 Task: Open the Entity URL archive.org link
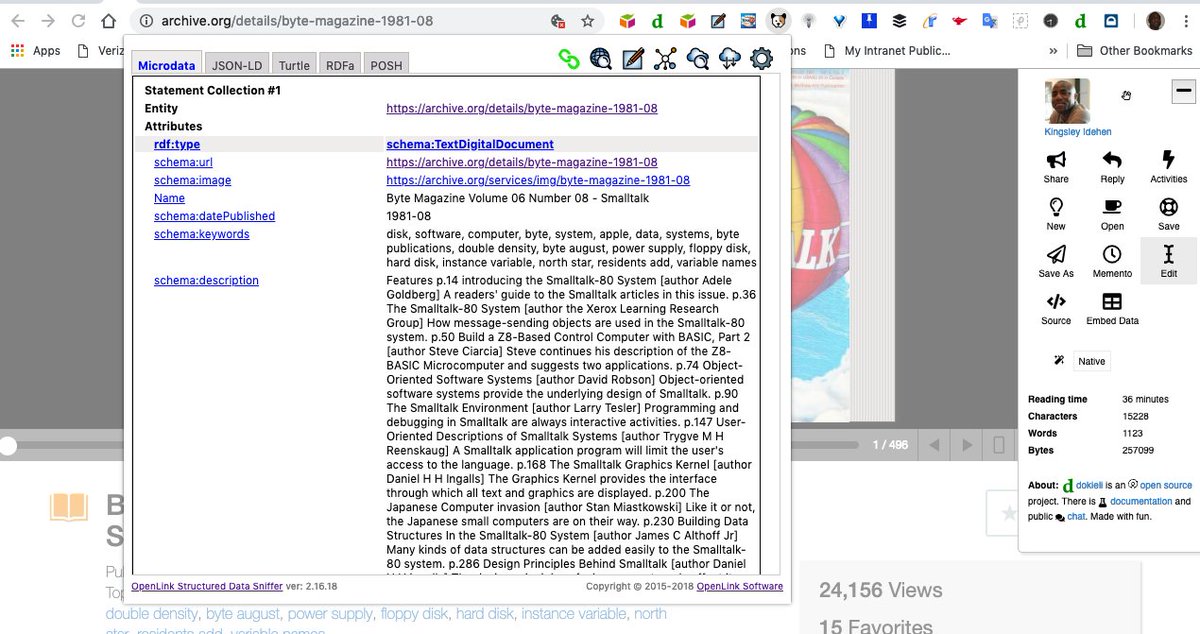pyautogui.click(x=522, y=108)
